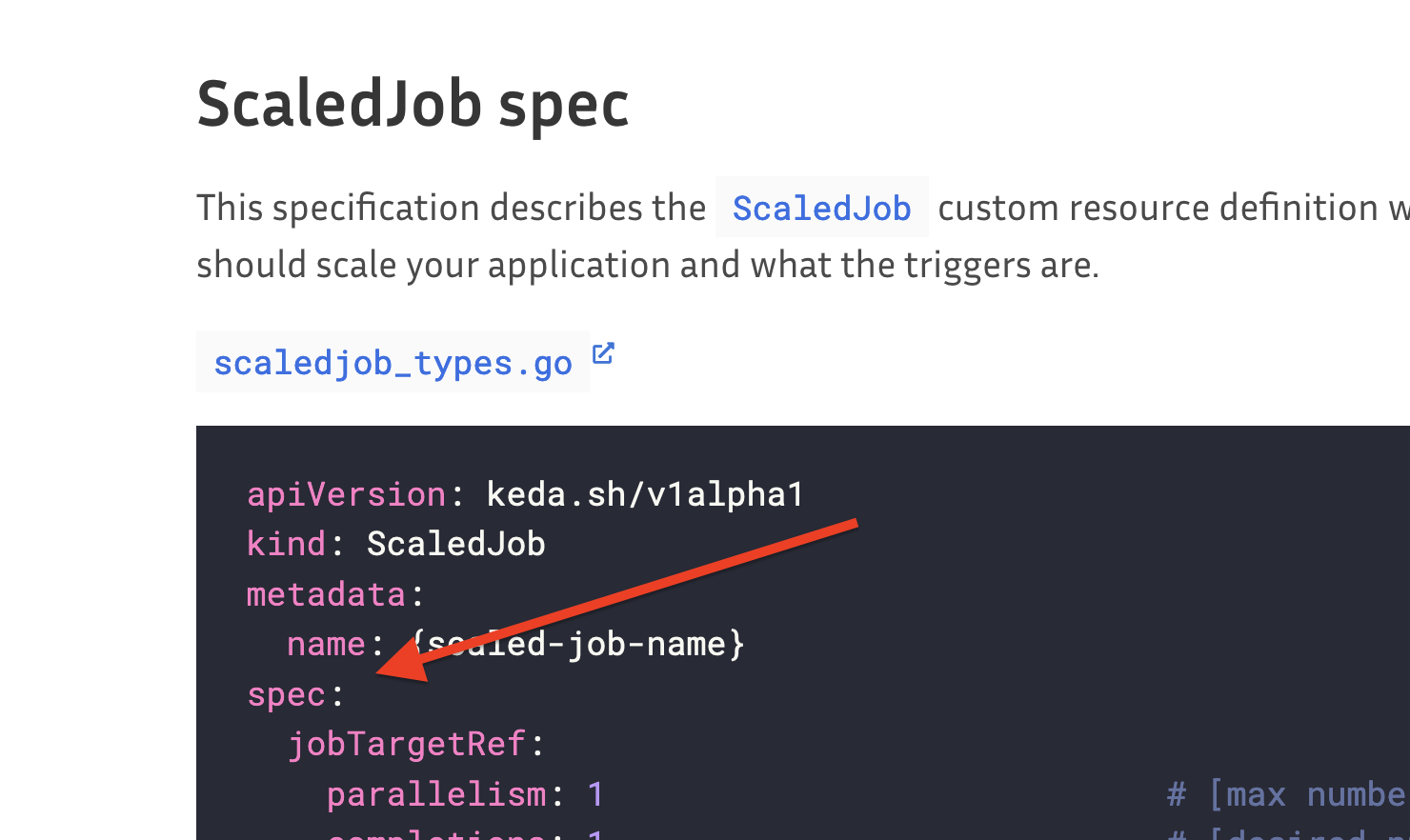Image resolution: width=1410 pixels, height=840 pixels.
Task: Click the external link icon beside scaledjob_types.go
Action: click(x=604, y=353)
